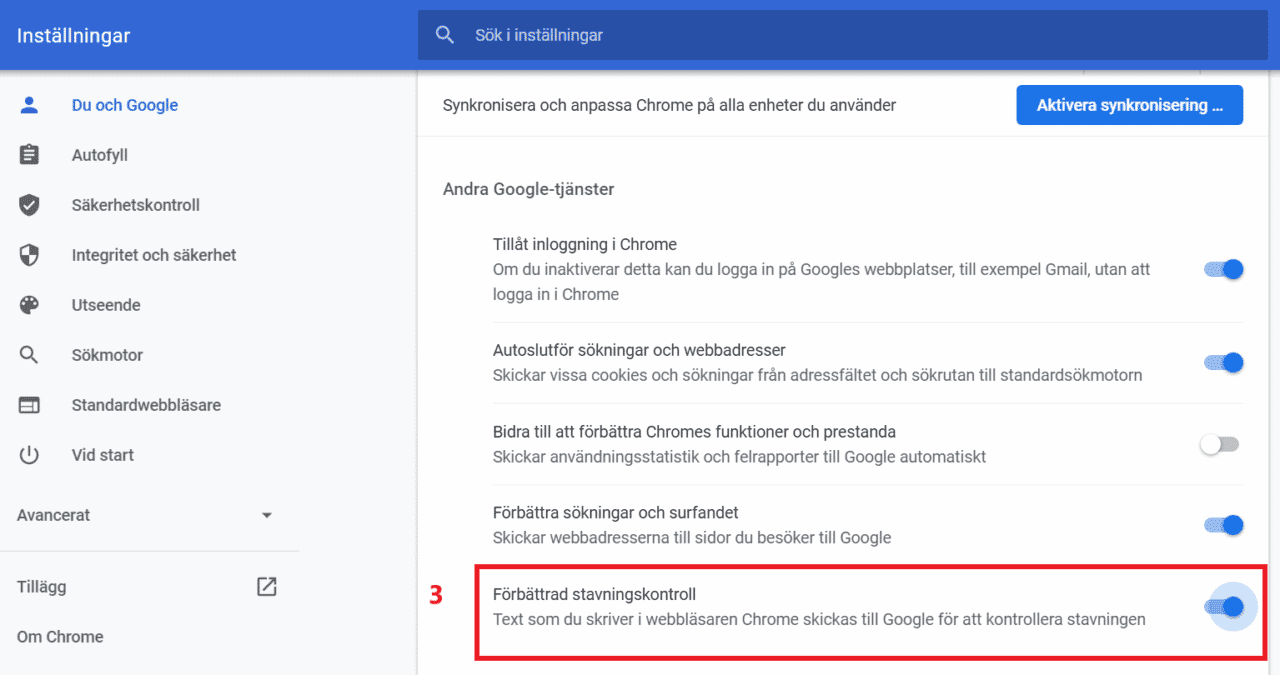Viewport: 1280px width, 675px height.
Task: Click the Aktivera synkronisering button
Action: pyautogui.click(x=1130, y=105)
